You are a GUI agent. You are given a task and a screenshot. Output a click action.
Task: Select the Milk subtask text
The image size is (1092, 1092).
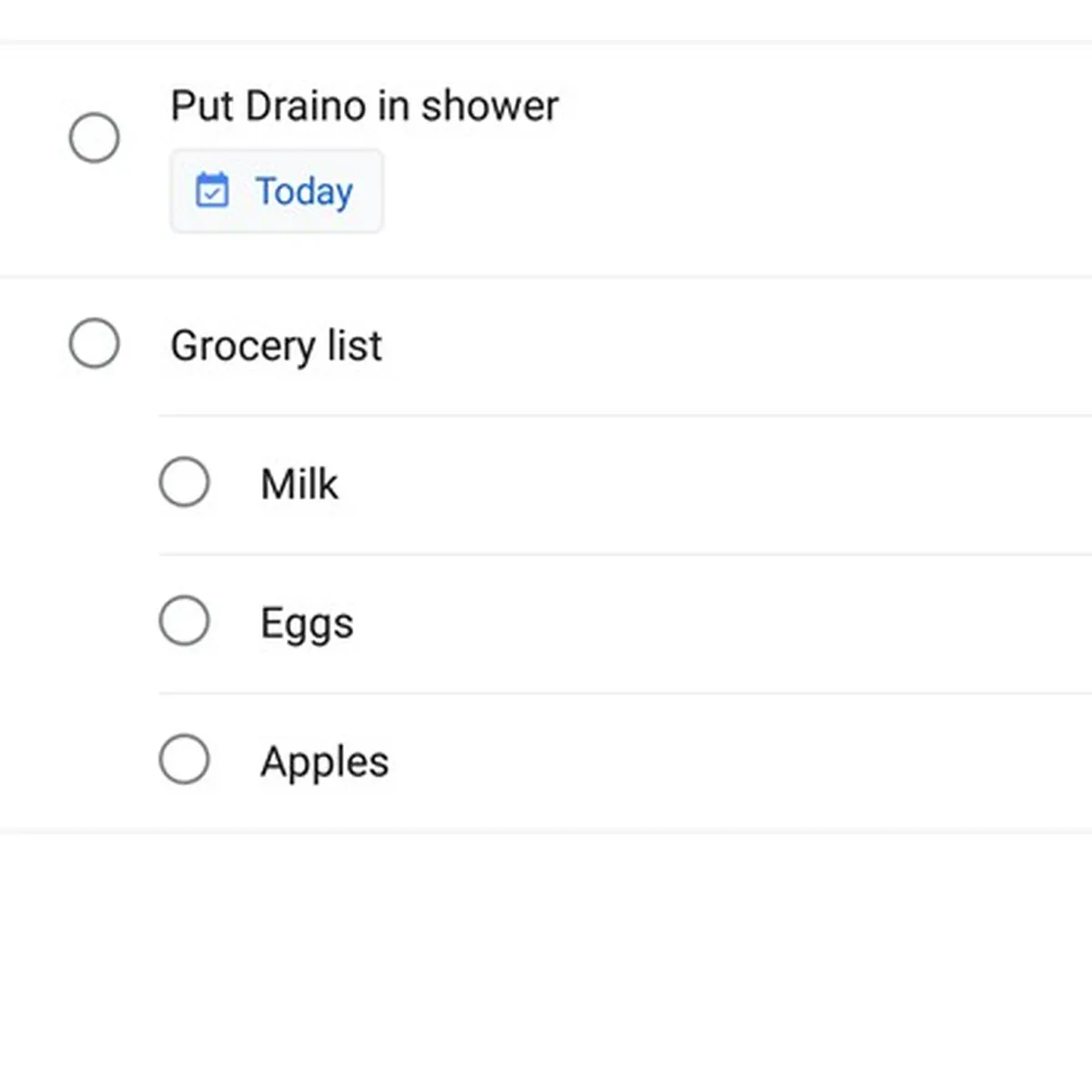299,484
